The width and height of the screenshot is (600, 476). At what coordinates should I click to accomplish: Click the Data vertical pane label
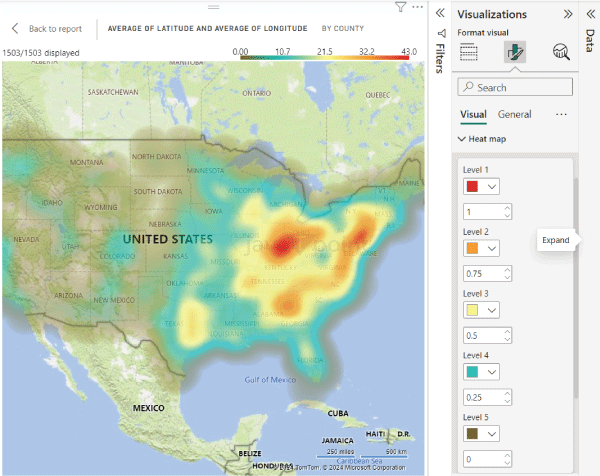[x=590, y=41]
